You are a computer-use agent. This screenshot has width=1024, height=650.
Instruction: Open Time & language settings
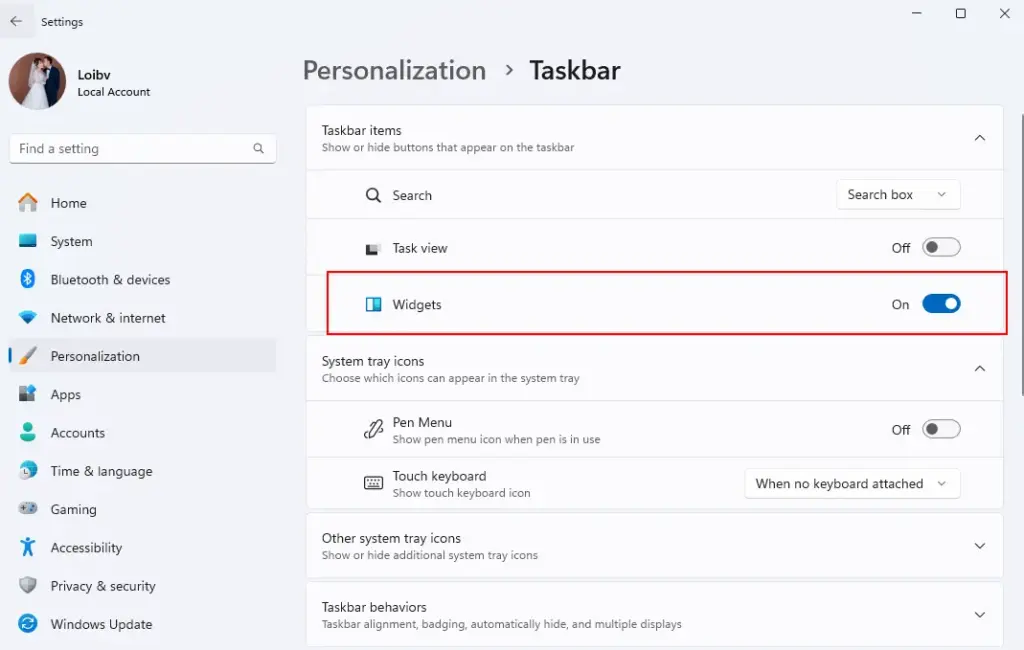(x=142, y=471)
